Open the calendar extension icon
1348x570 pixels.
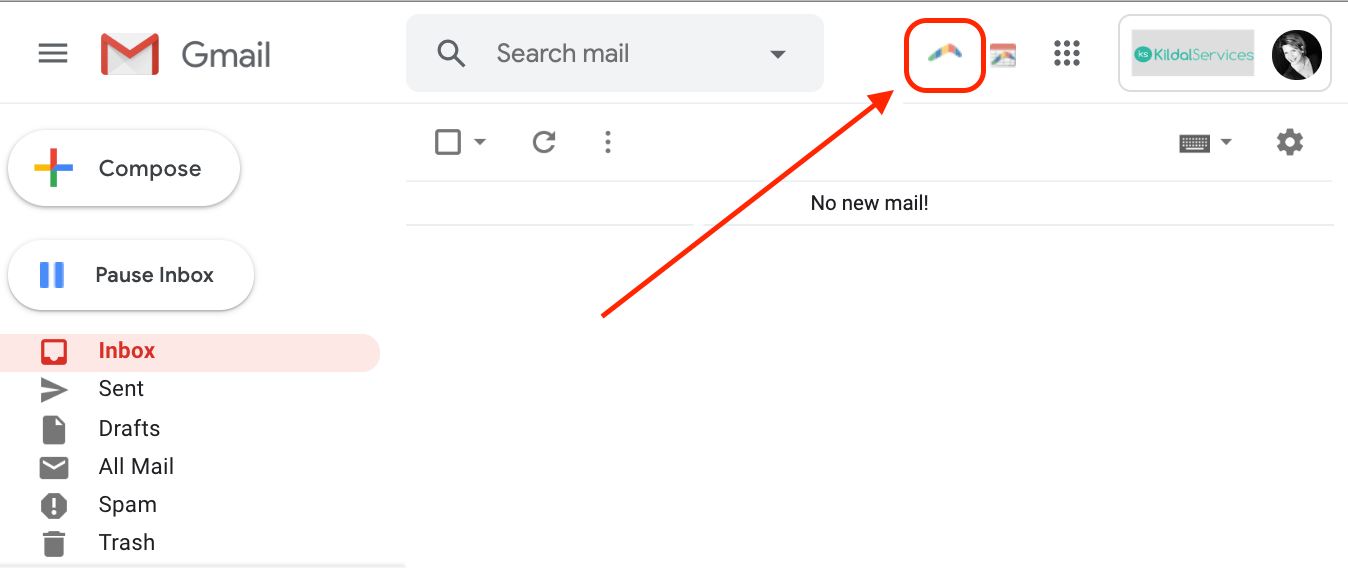(x=1003, y=55)
